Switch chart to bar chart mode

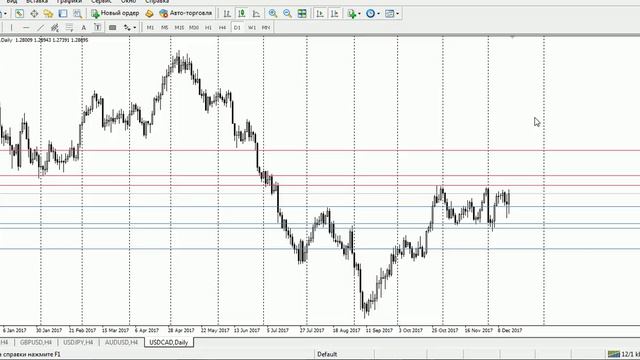point(227,13)
